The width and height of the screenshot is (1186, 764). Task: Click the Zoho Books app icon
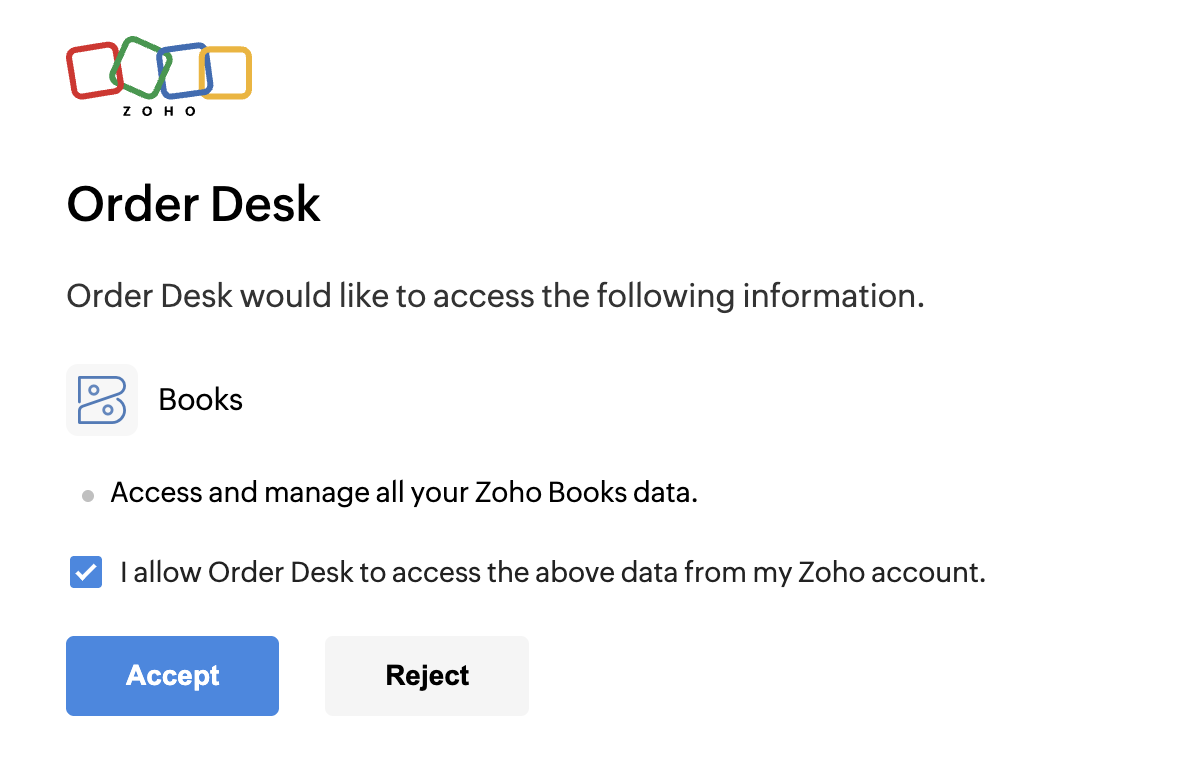(101, 400)
